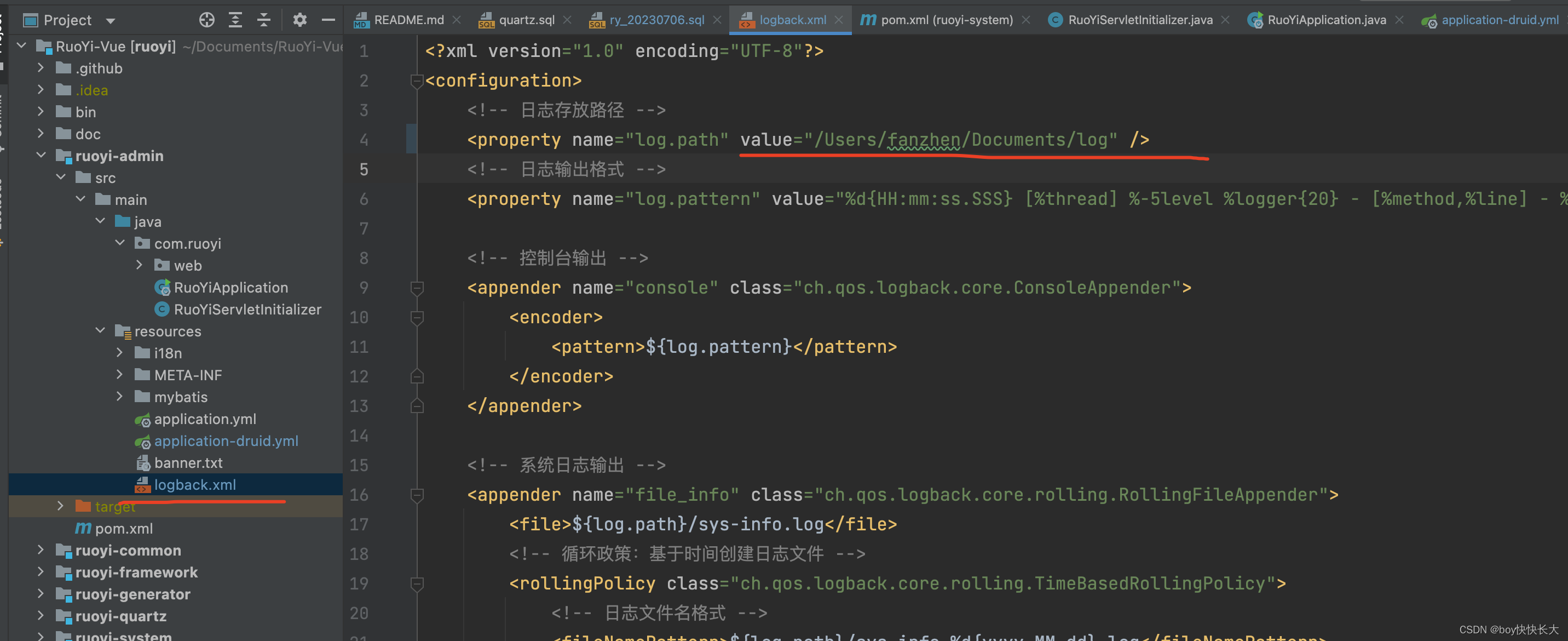1568x641 pixels.
Task: Open the RuoYiServletInitializer.java tab
Action: [1140, 20]
